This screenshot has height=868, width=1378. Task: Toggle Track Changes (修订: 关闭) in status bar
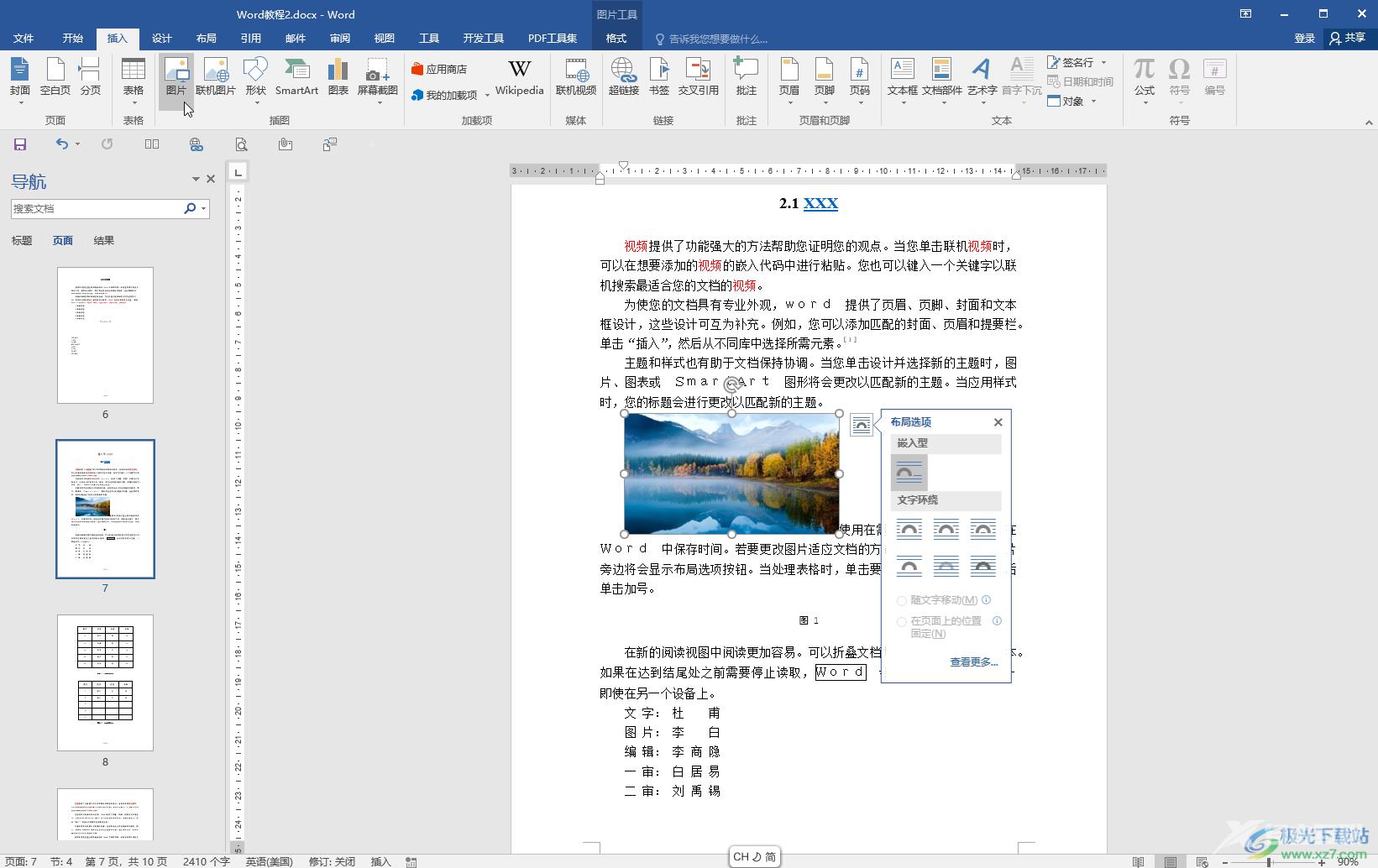[x=332, y=861]
